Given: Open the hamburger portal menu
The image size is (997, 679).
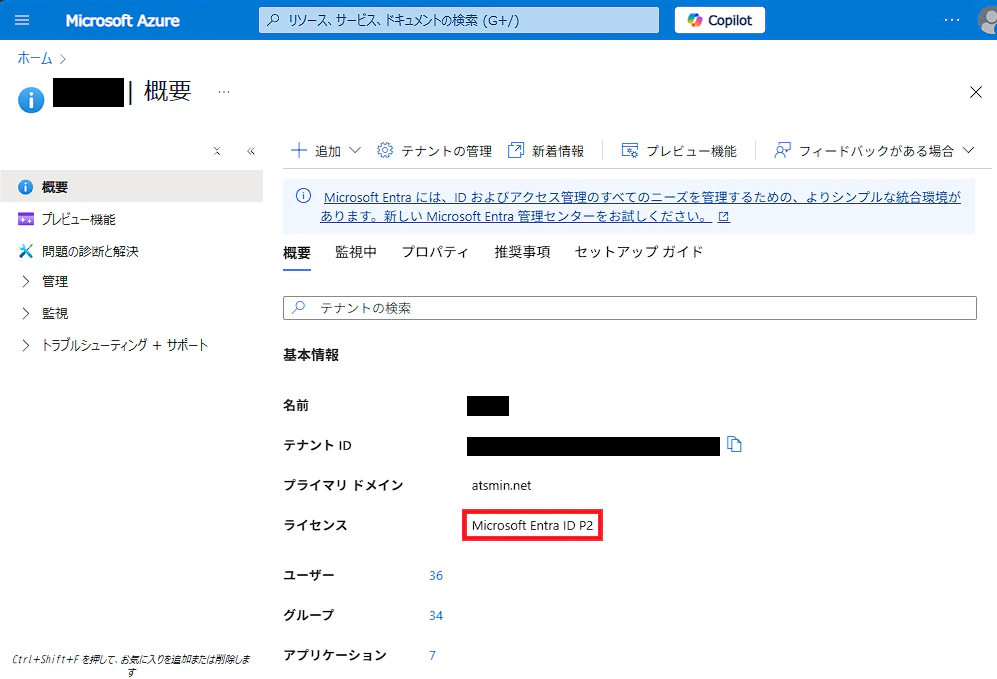Looking at the screenshot, I should (x=22, y=20).
